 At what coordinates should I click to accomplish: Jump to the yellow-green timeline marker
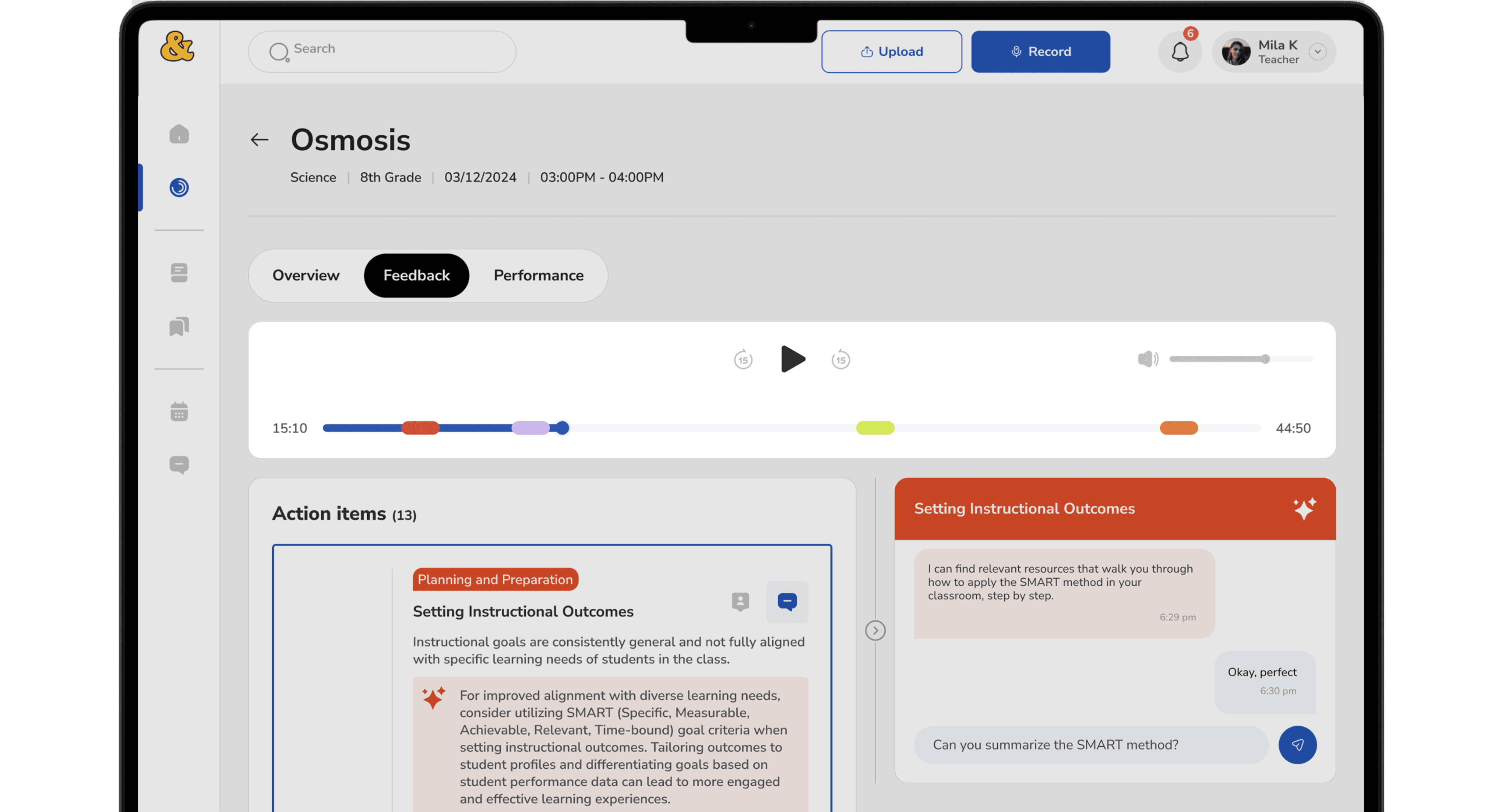[875, 427]
